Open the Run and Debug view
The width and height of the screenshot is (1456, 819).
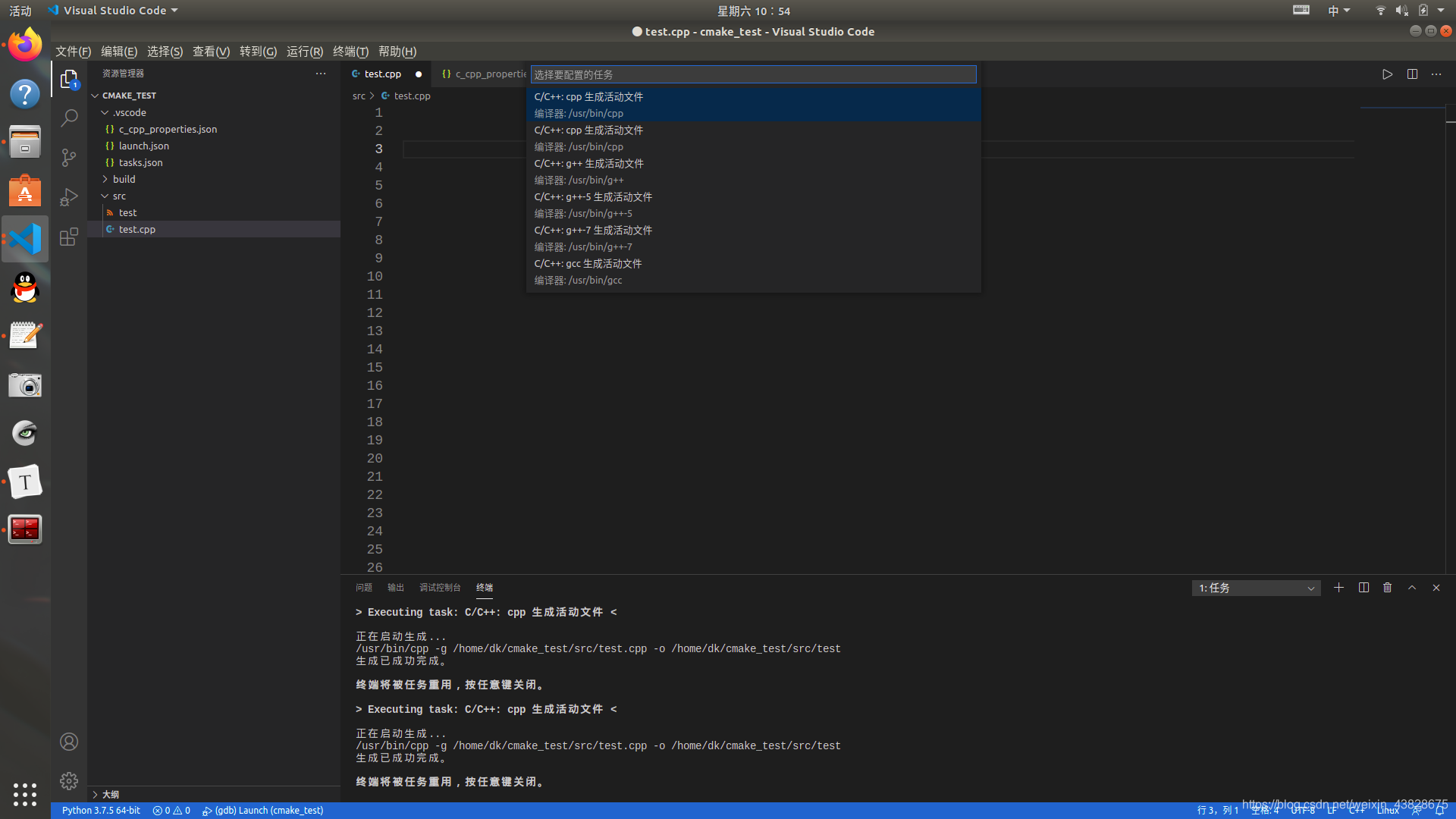coord(69,197)
